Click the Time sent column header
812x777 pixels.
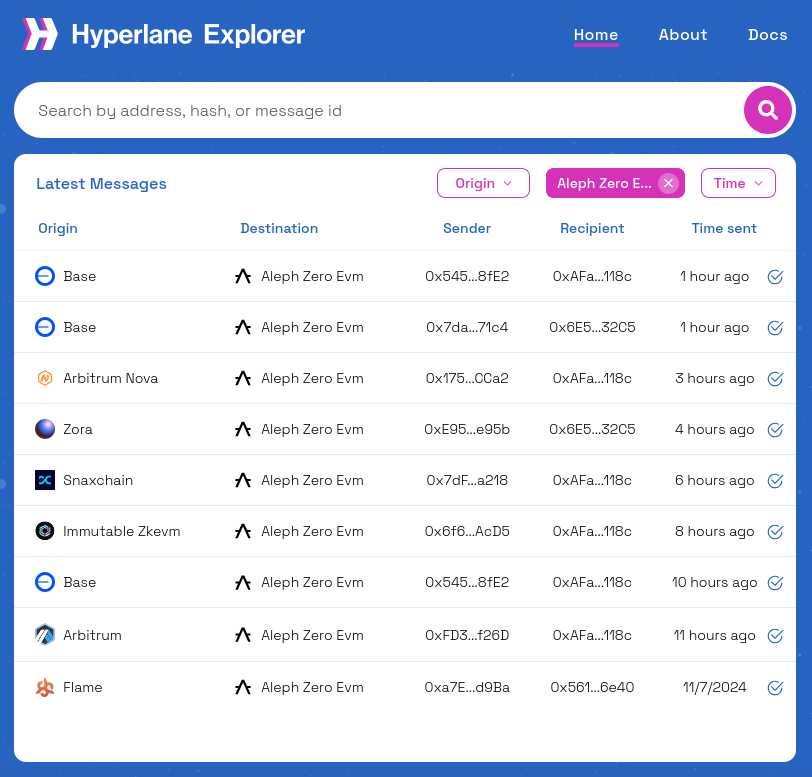pos(724,228)
